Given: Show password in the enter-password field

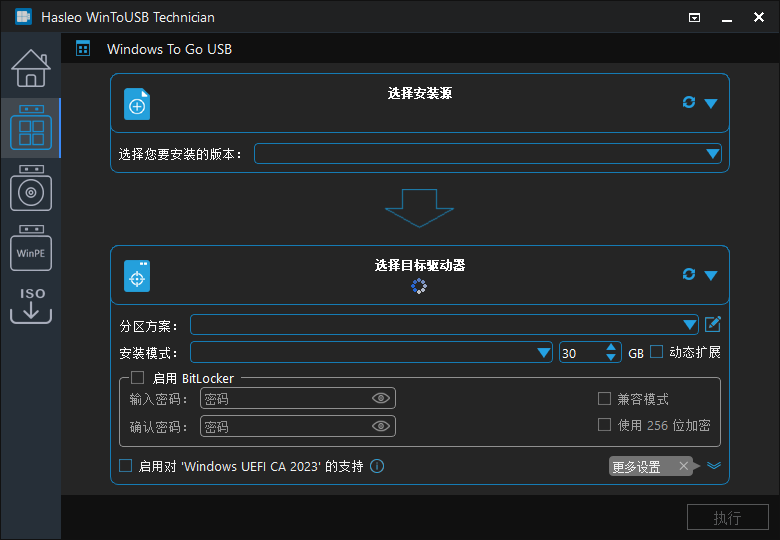Looking at the screenshot, I should pyautogui.click(x=381, y=398).
